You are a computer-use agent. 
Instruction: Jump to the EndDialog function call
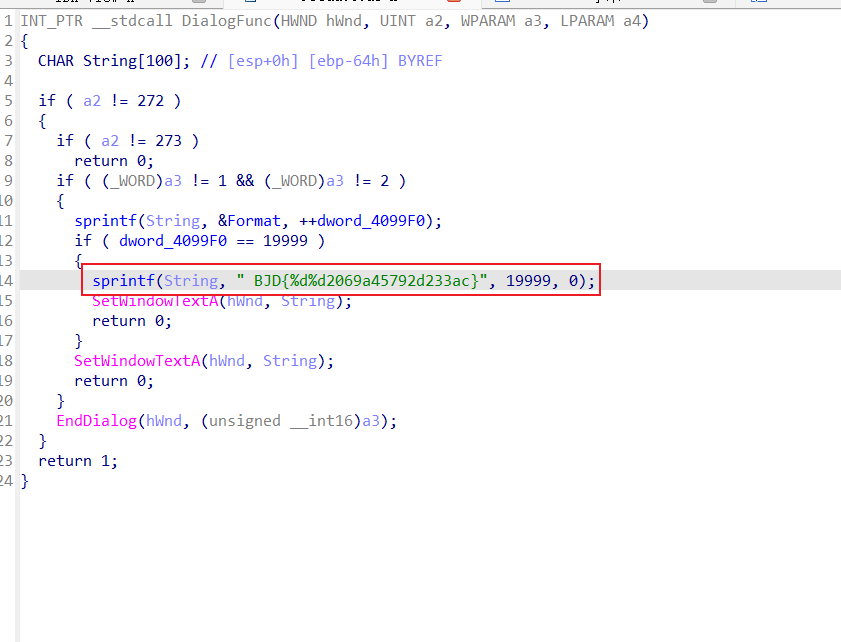click(x=96, y=421)
